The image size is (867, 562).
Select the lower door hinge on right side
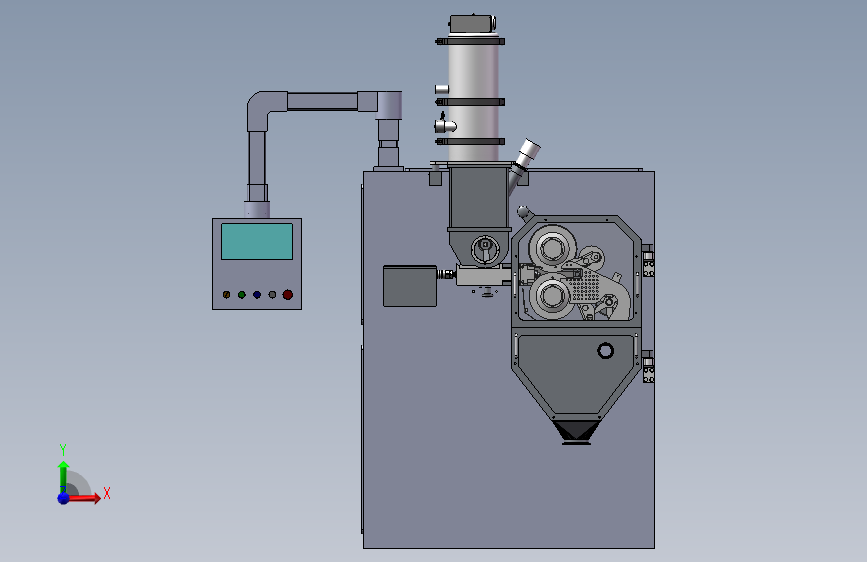[648, 366]
